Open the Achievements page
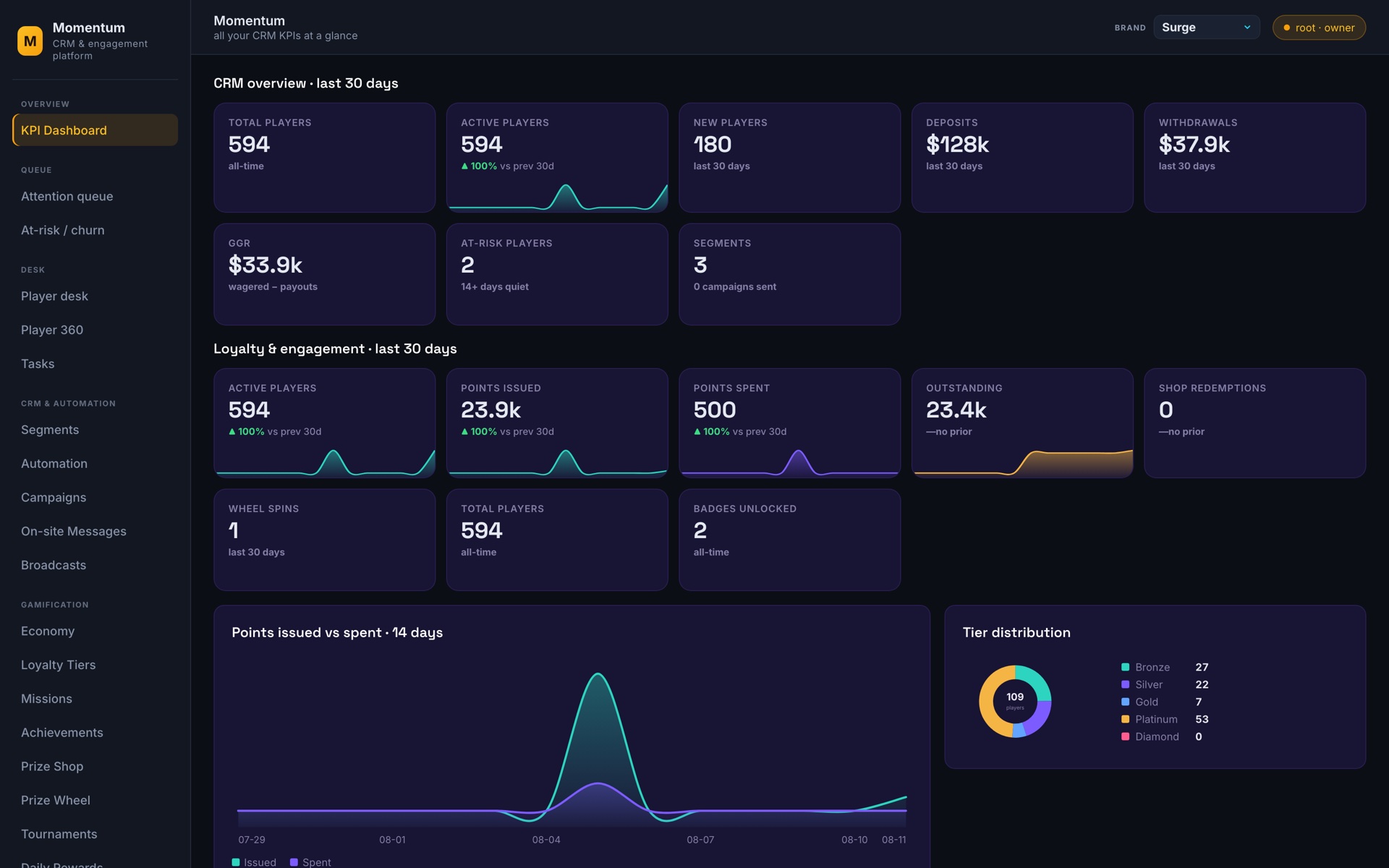 (x=95, y=733)
